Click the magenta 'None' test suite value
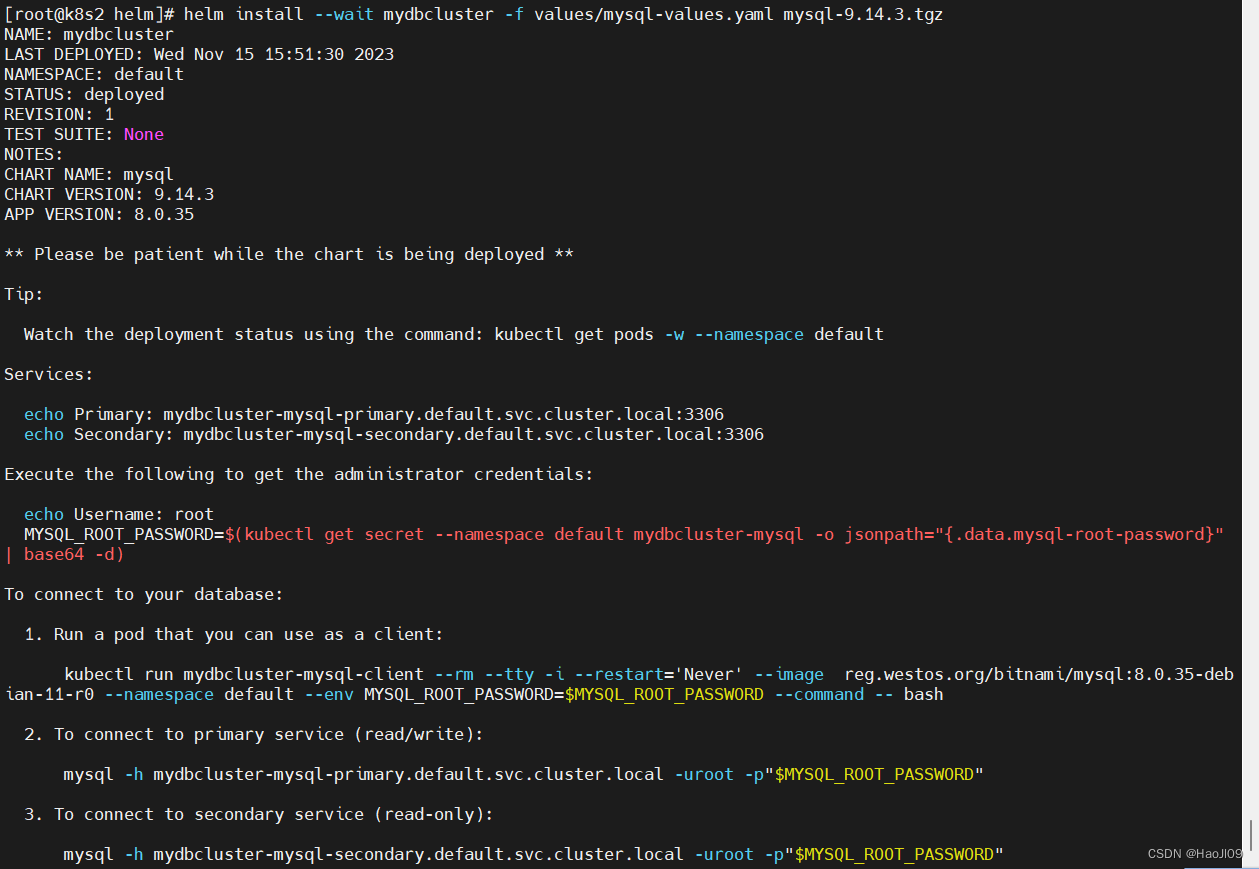Screen dimensions: 1259x869 (x=144, y=134)
